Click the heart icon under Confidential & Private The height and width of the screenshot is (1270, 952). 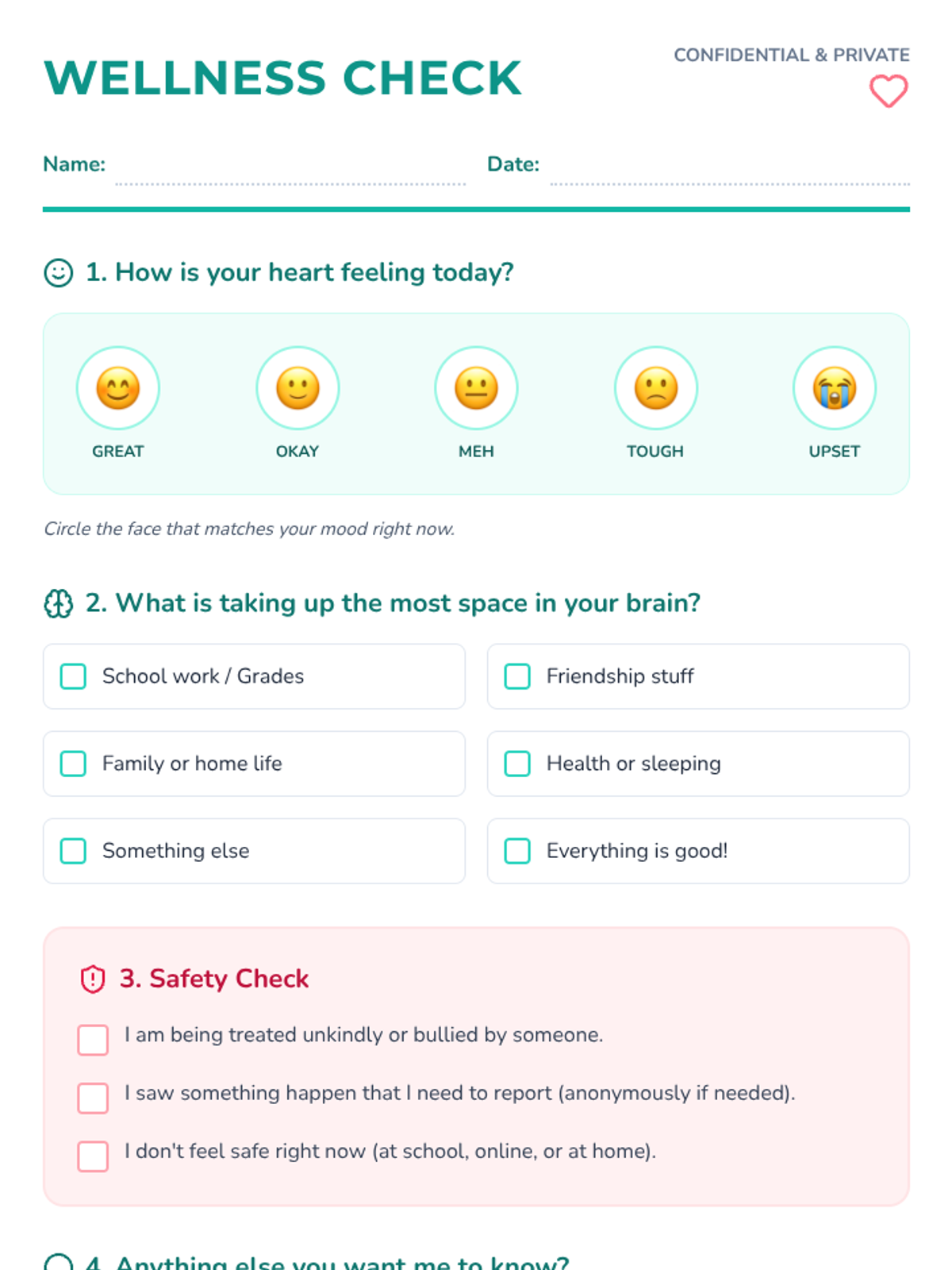point(888,91)
